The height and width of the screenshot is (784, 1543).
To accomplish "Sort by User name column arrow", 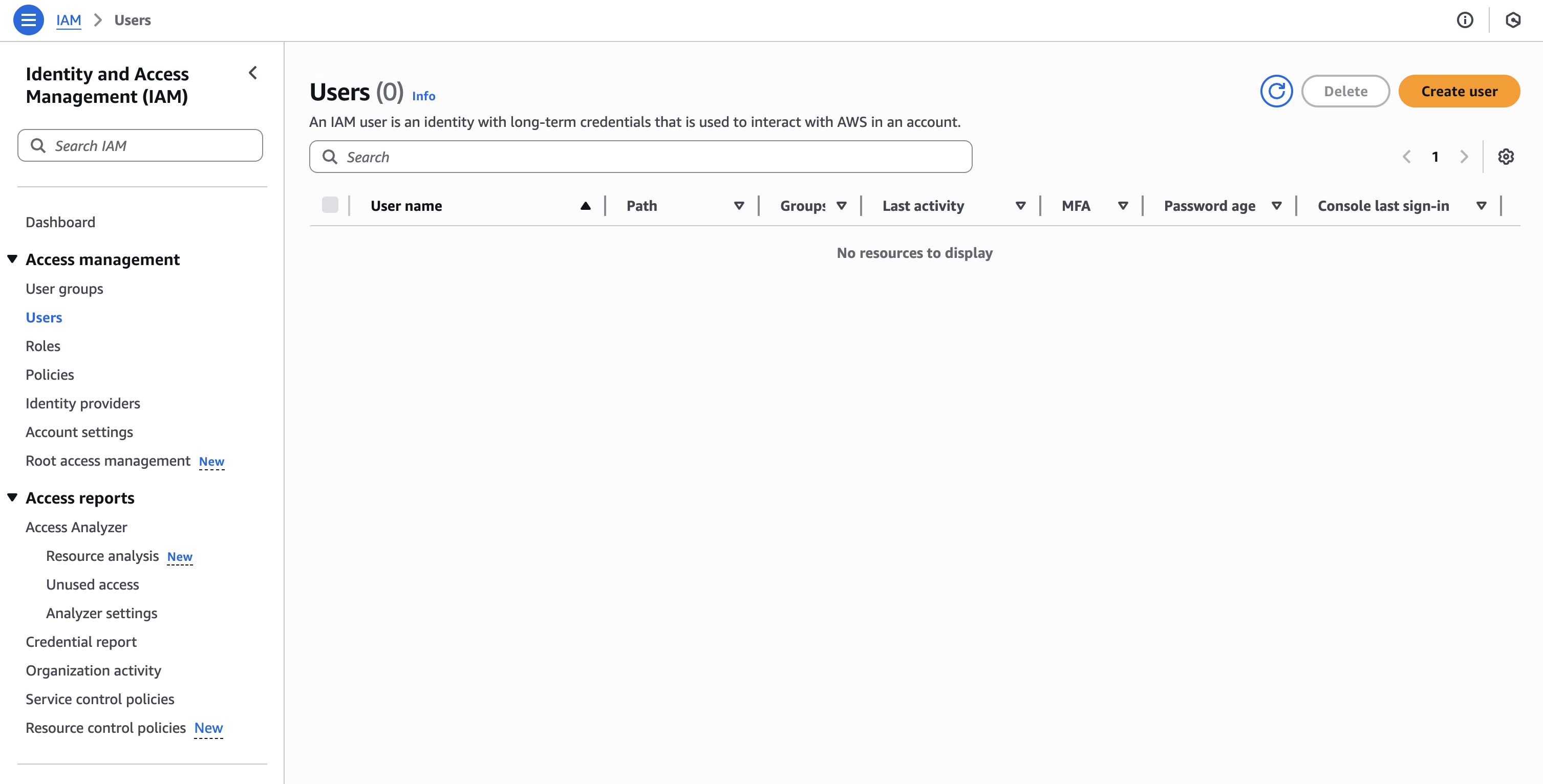I will click(x=585, y=206).
